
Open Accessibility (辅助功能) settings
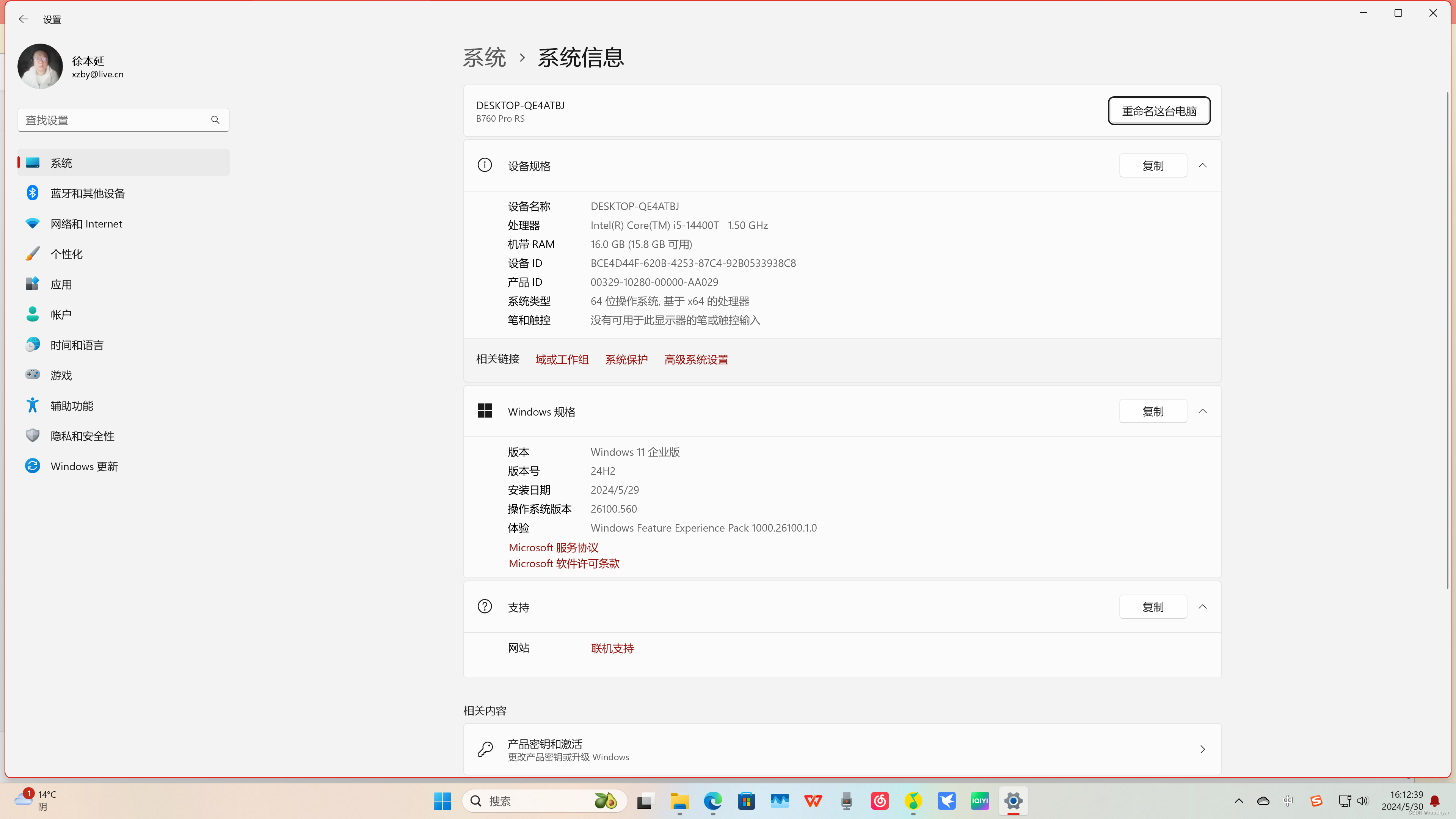72,405
